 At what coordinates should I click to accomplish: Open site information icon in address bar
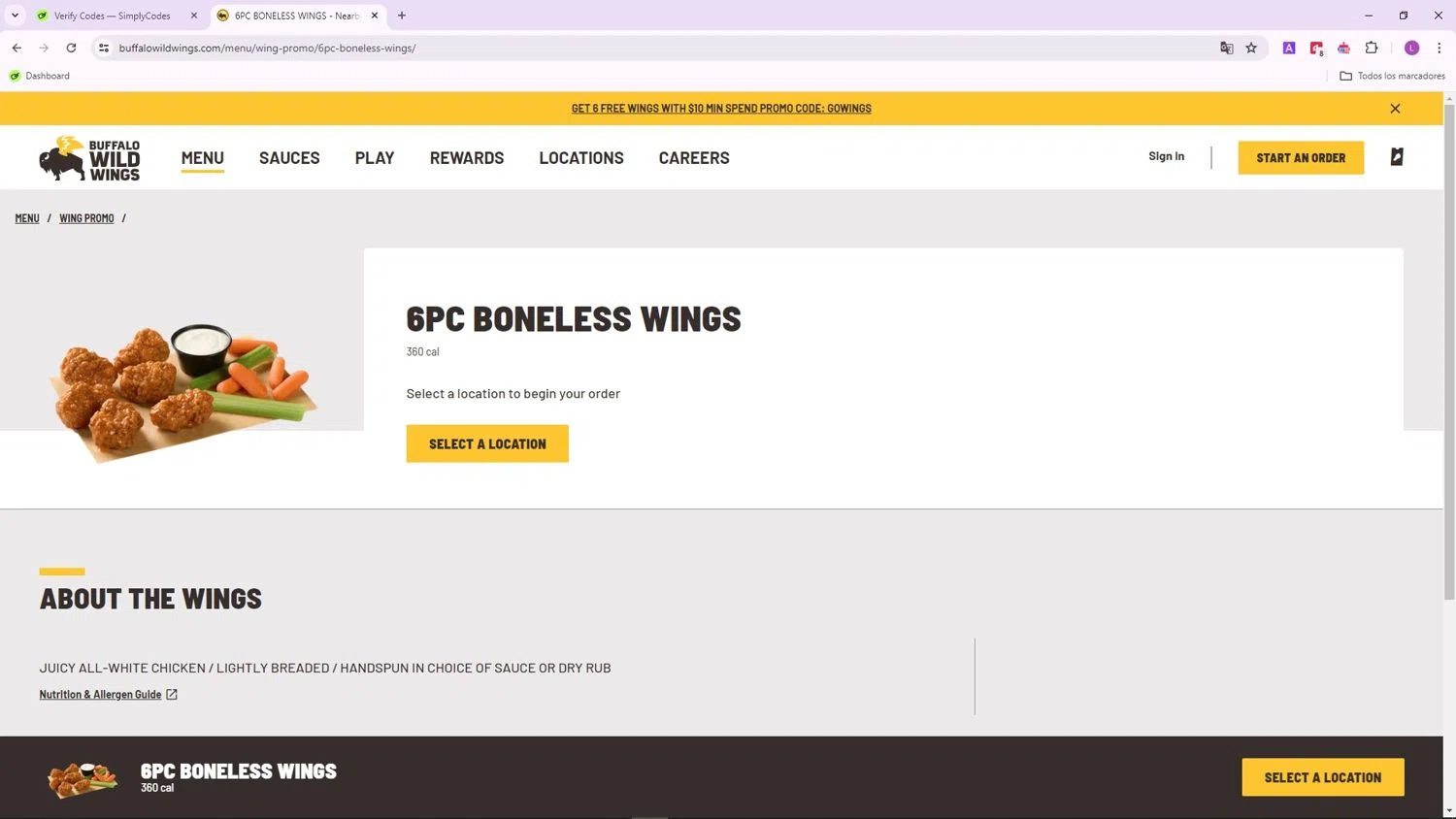(x=104, y=48)
